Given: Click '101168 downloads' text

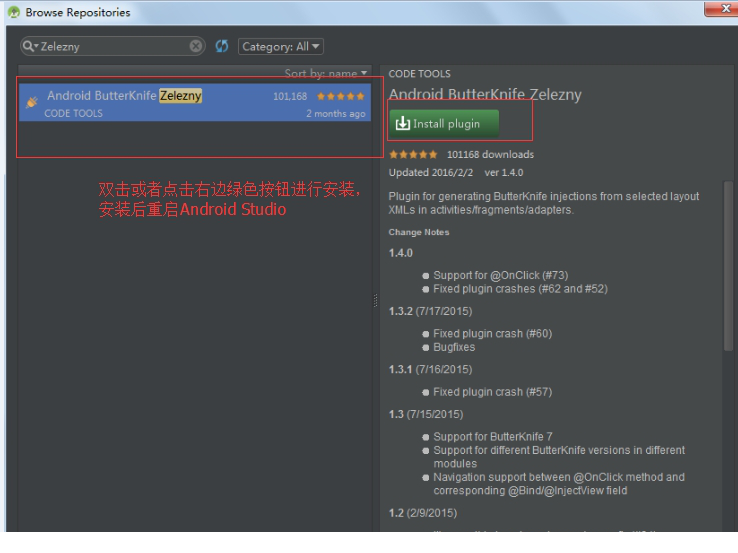Looking at the screenshot, I should coord(490,154).
